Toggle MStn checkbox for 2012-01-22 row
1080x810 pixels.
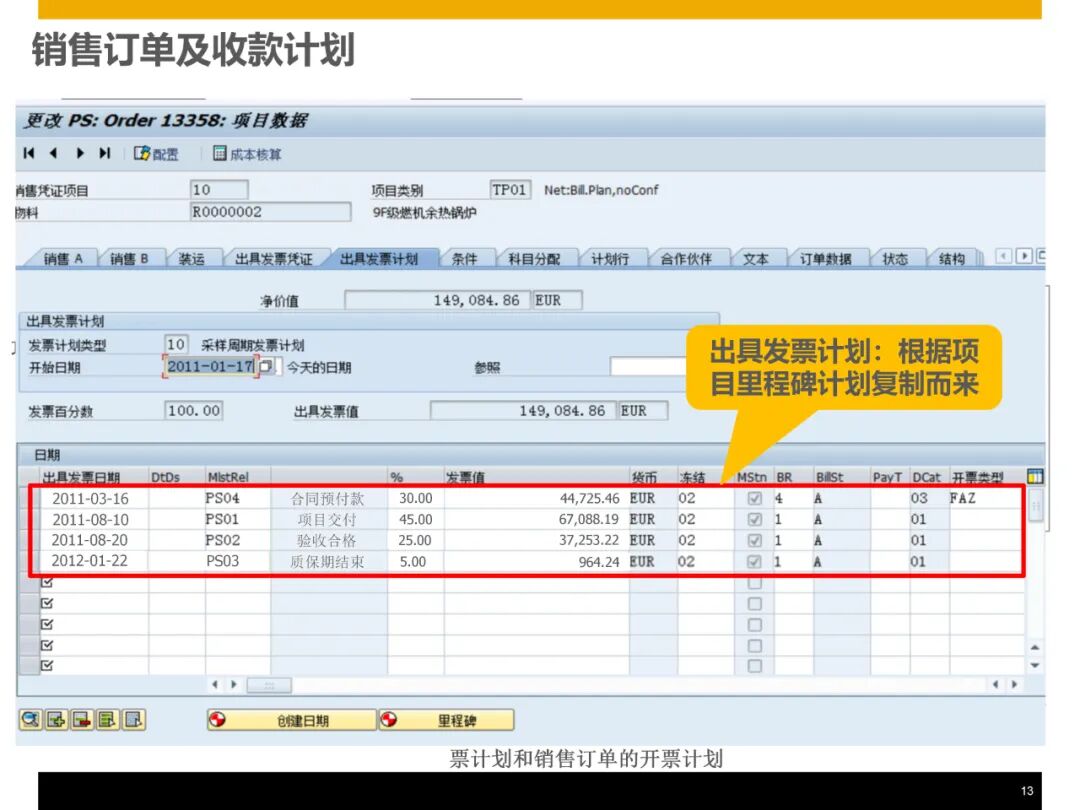coord(755,562)
